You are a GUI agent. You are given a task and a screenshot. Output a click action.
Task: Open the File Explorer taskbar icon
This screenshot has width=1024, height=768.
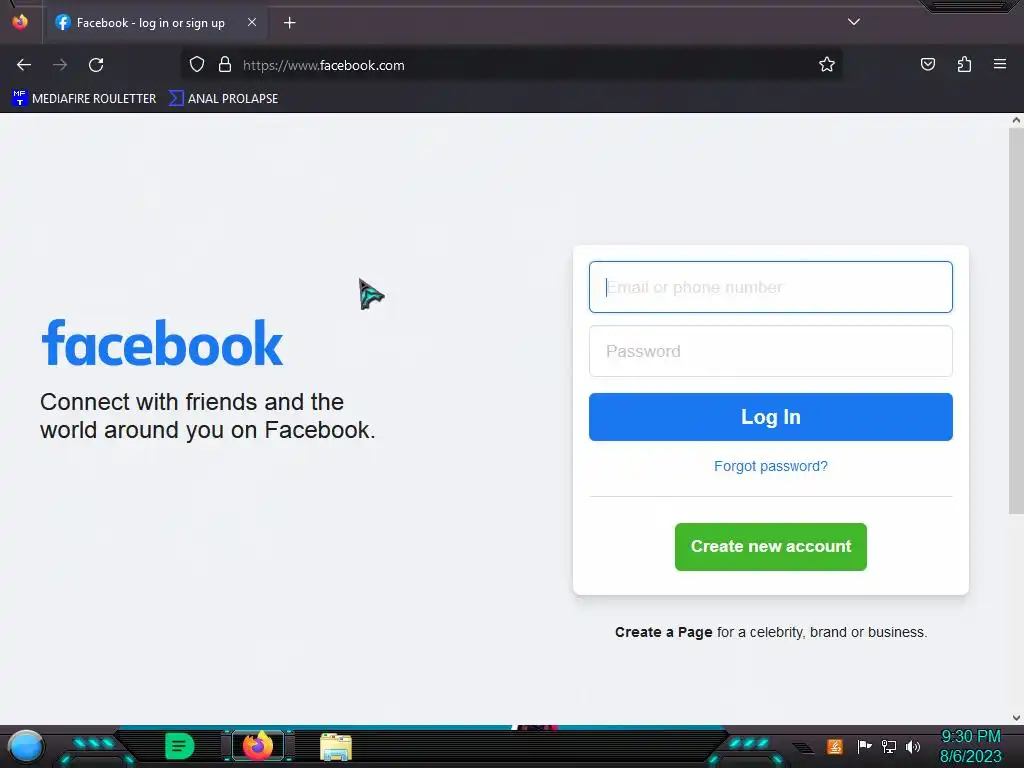tap(336, 747)
